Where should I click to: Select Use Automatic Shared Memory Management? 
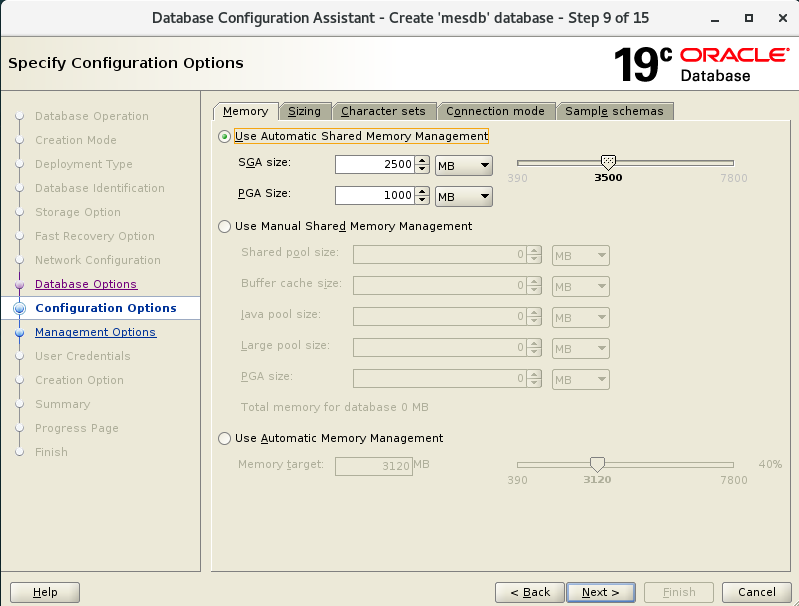[224, 136]
